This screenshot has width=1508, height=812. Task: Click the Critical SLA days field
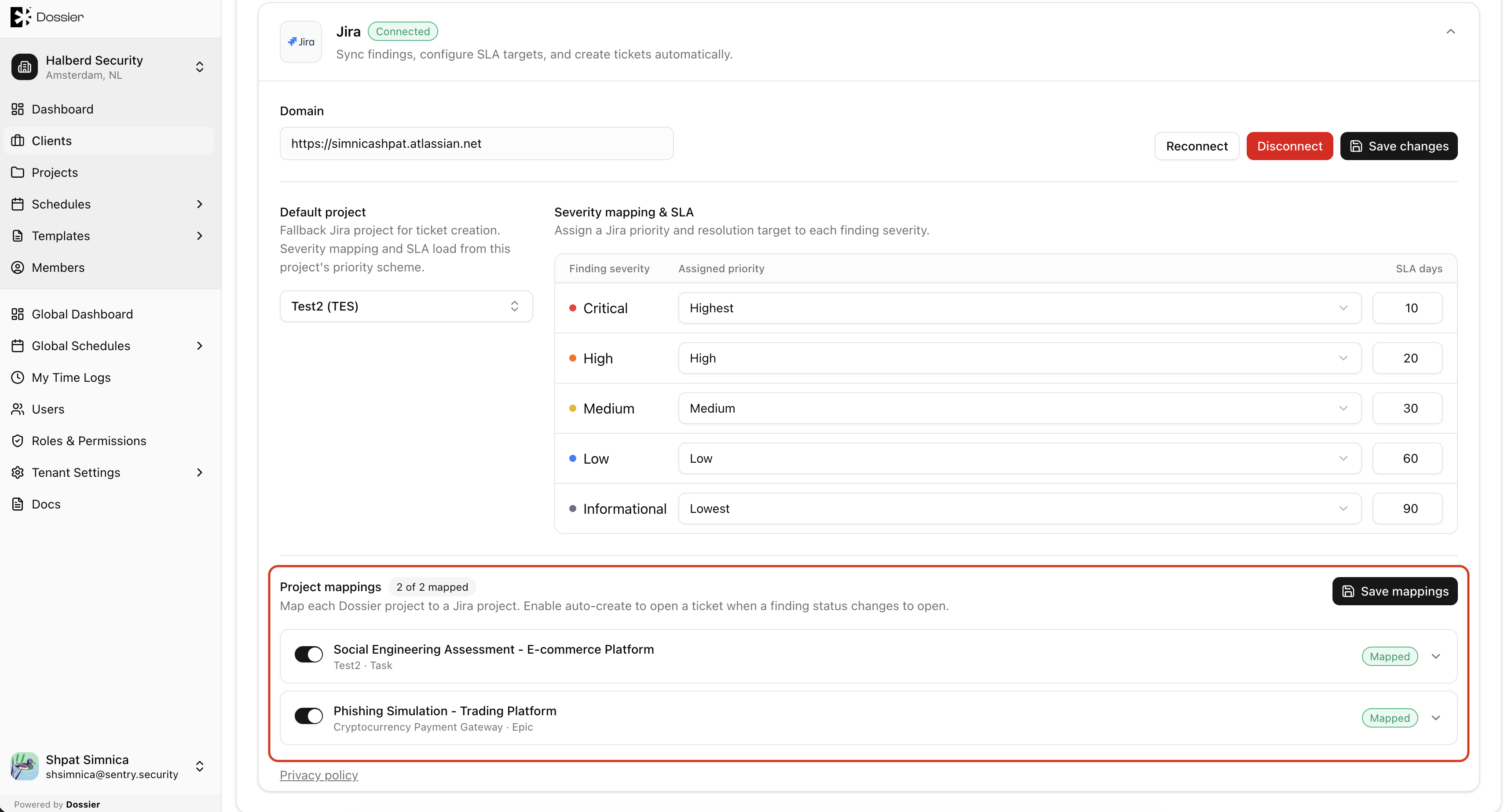[1407, 308]
